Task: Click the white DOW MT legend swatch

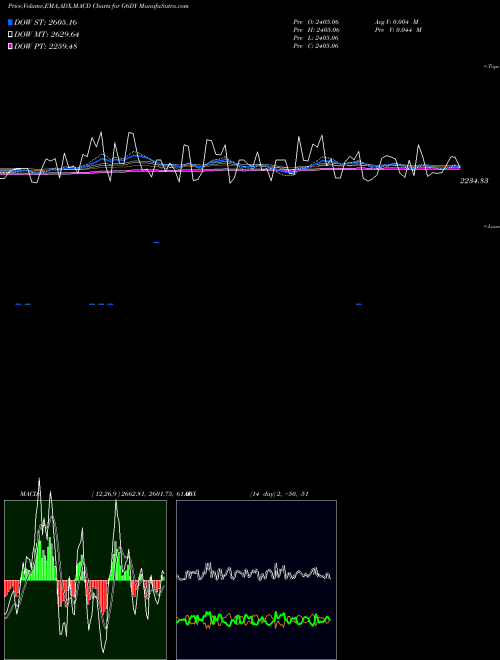Action: (x=10, y=35)
